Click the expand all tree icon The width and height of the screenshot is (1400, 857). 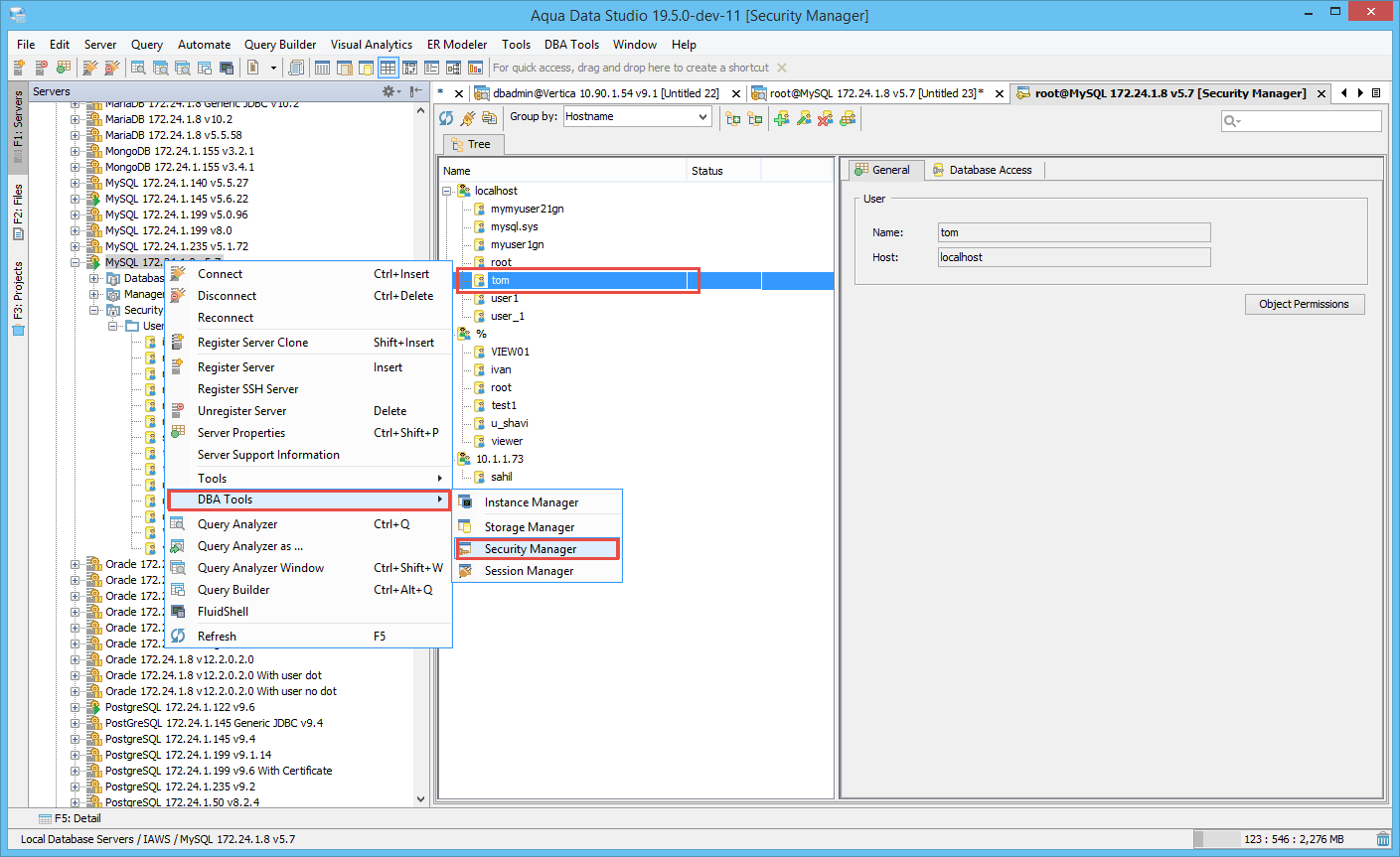(x=733, y=118)
